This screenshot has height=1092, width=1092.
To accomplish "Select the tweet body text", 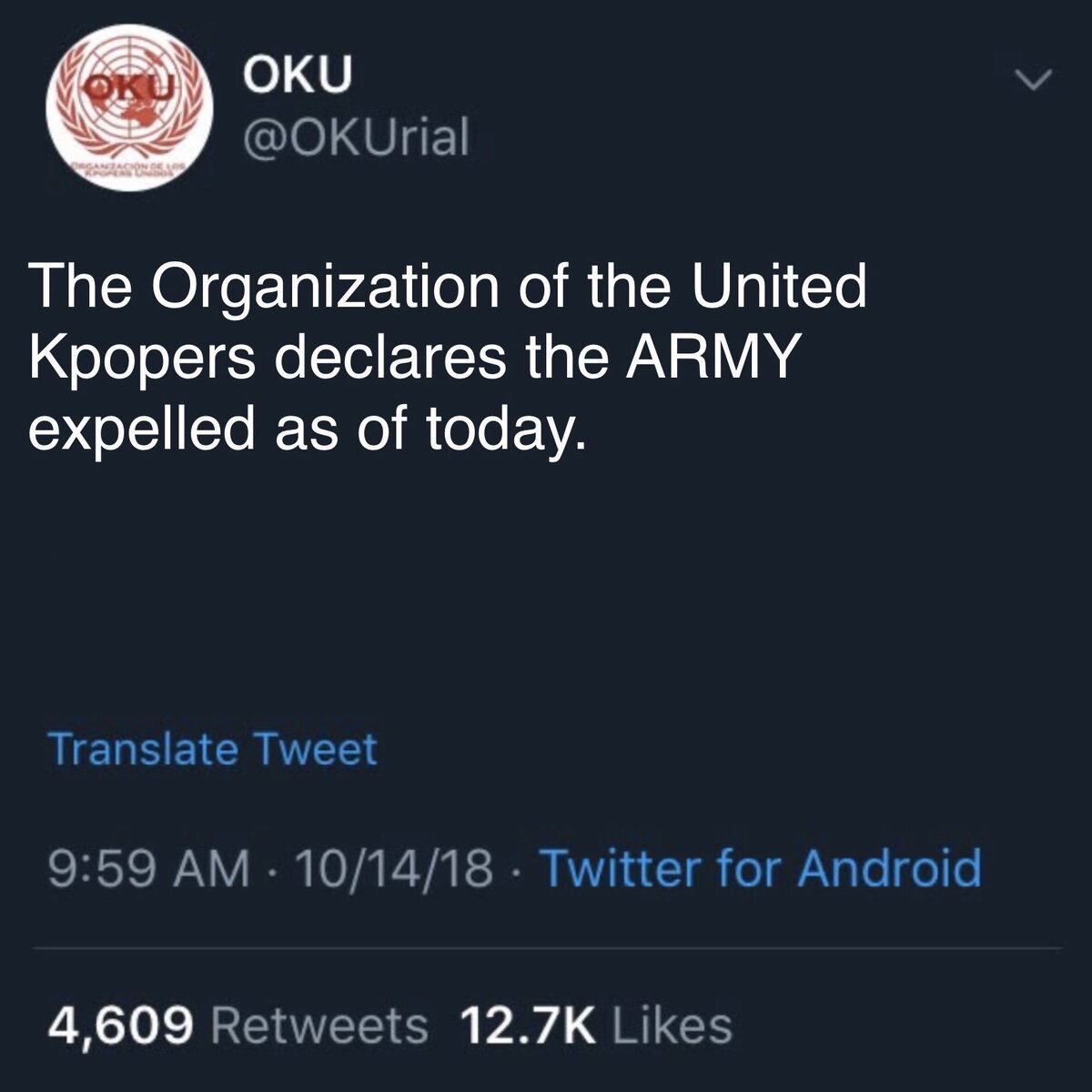I will [x=448, y=358].
